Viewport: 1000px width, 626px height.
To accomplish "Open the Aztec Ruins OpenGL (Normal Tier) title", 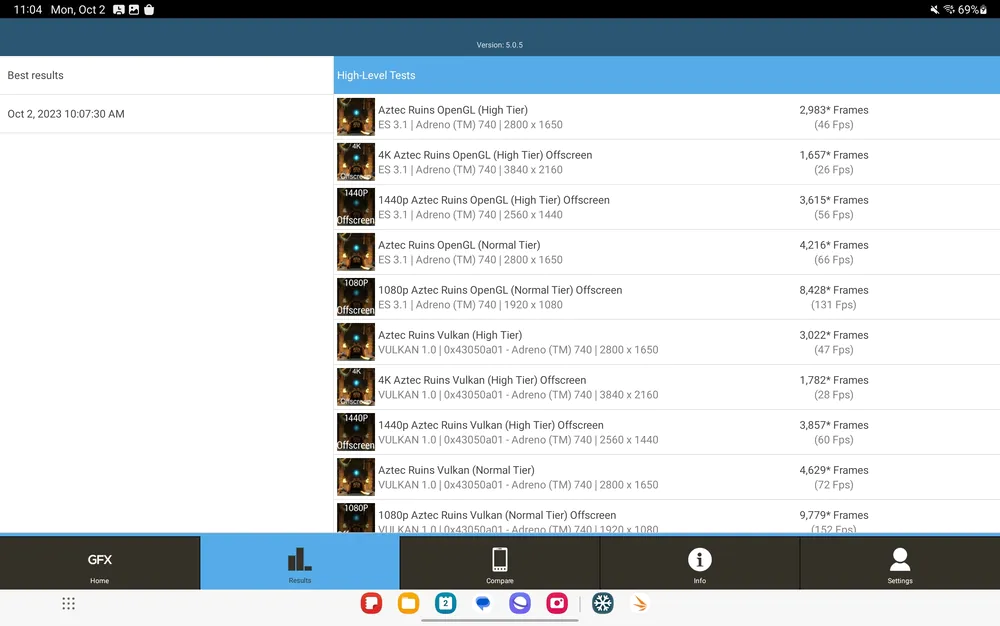I will click(x=459, y=245).
